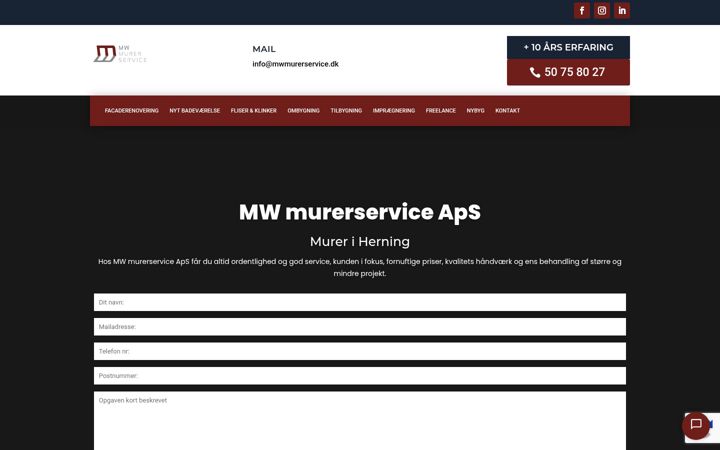Click the MAIL label in header
Image resolution: width=720 pixels, height=450 pixels.
[264, 49]
